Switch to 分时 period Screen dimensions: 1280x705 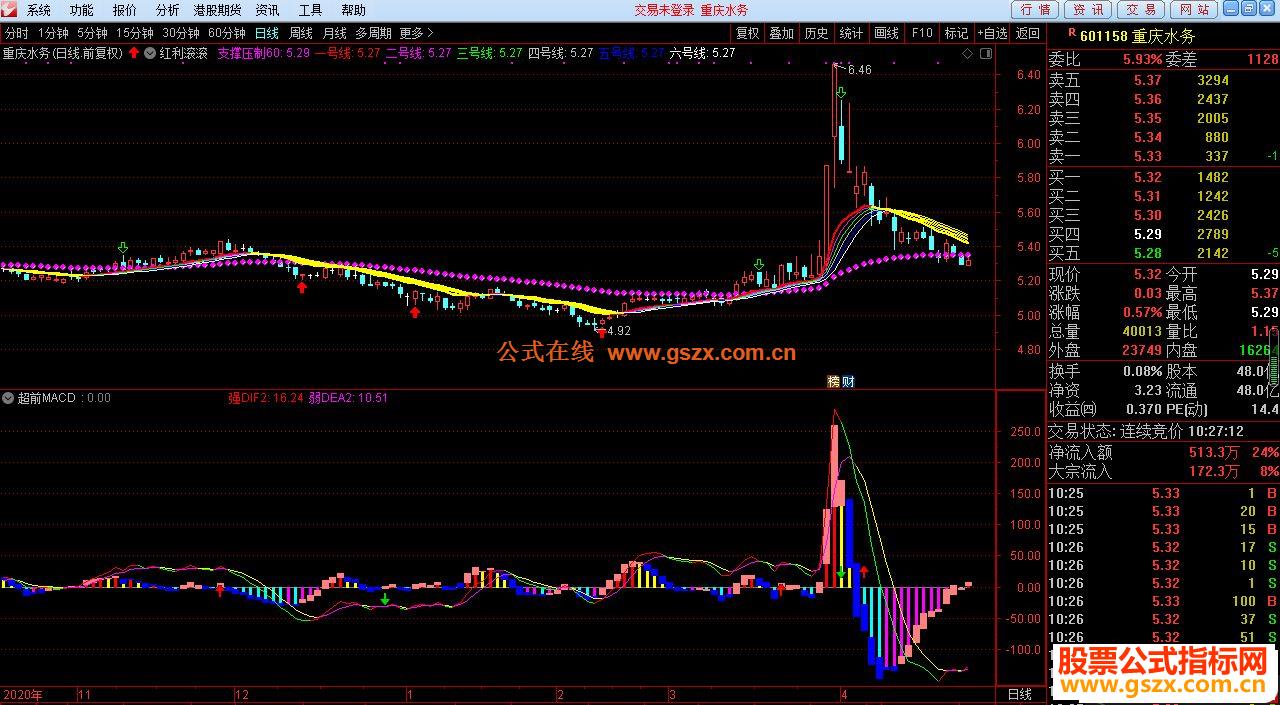click(16, 32)
